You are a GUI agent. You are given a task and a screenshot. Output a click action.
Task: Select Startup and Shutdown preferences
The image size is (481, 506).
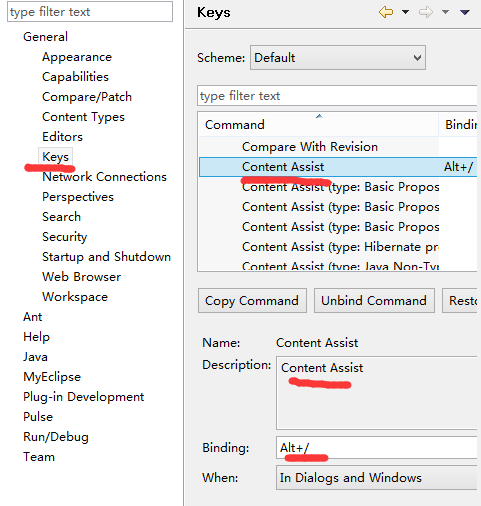[106, 257]
